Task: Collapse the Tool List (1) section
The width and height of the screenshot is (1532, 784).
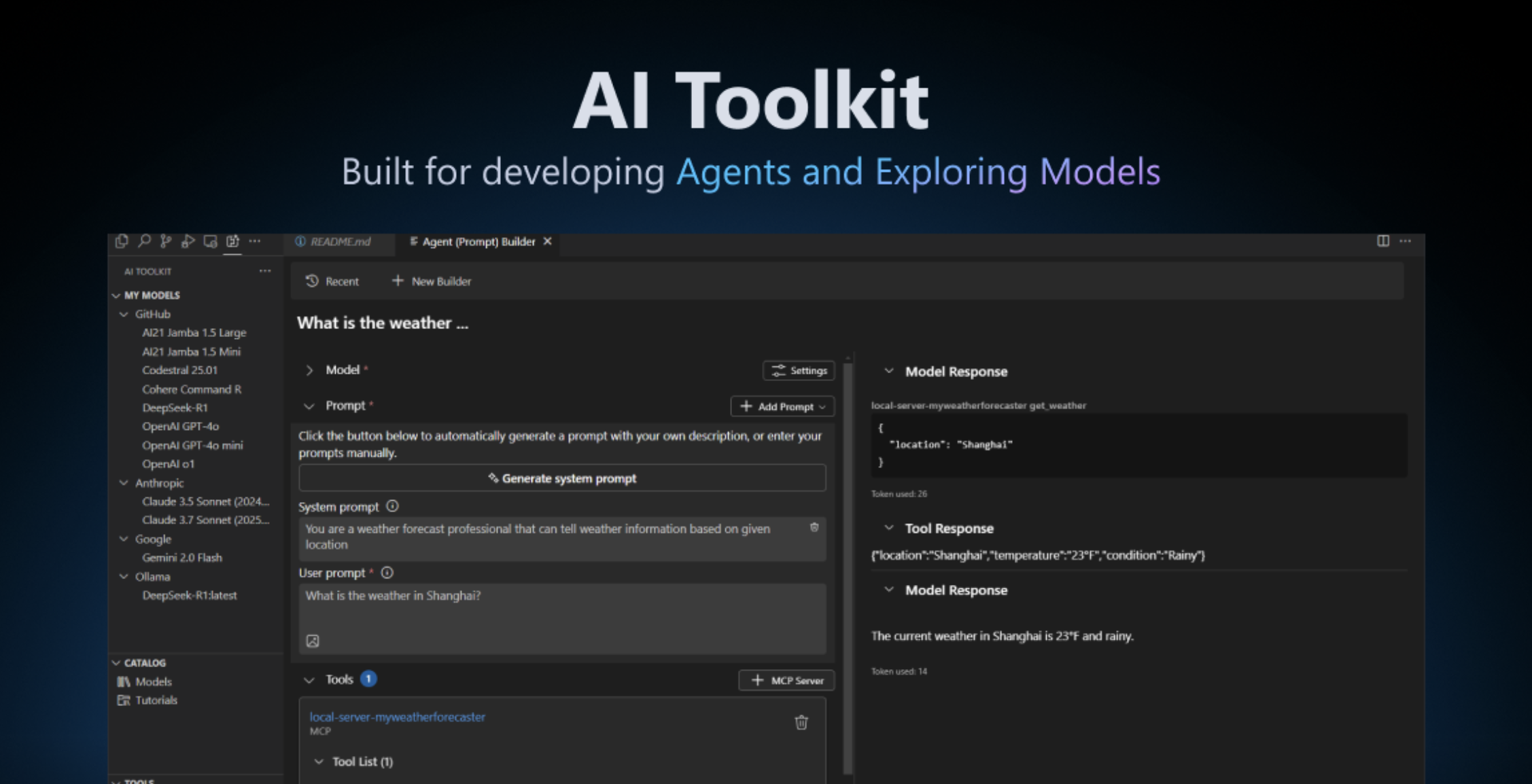Action: pyautogui.click(x=319, y=762)
